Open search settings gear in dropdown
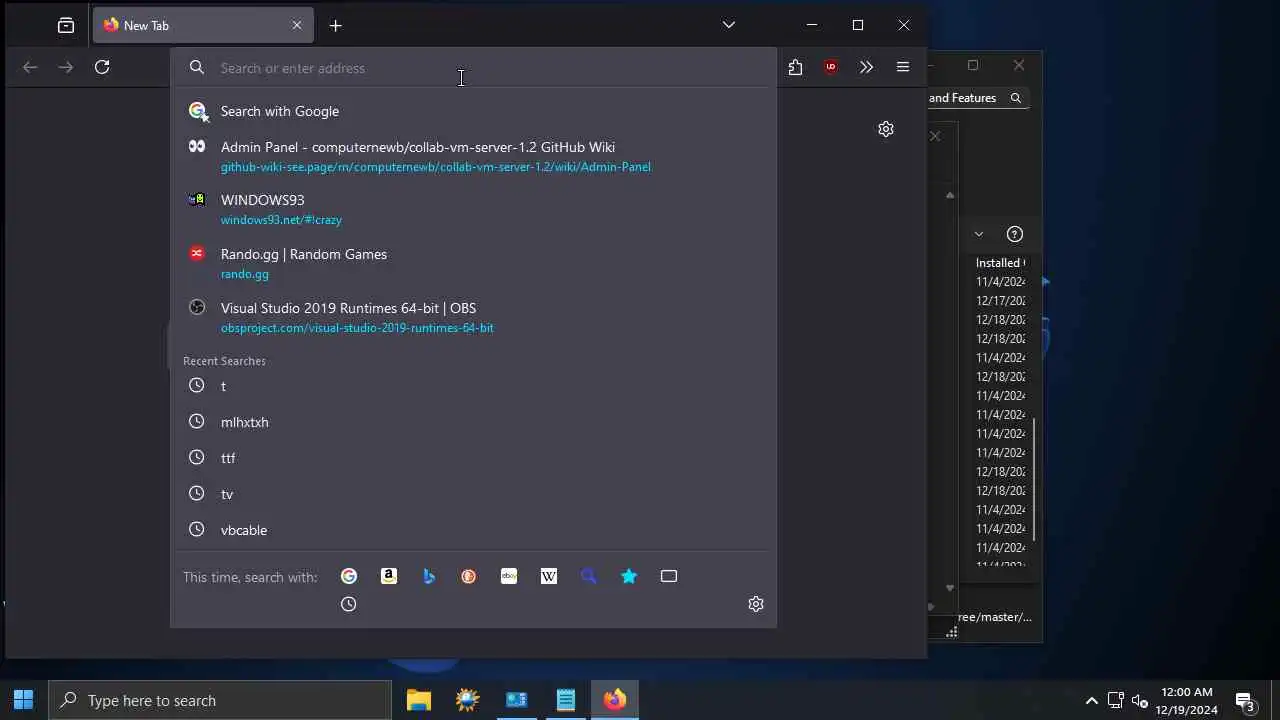Screen dimensions: 1280x720 [756, 604]
